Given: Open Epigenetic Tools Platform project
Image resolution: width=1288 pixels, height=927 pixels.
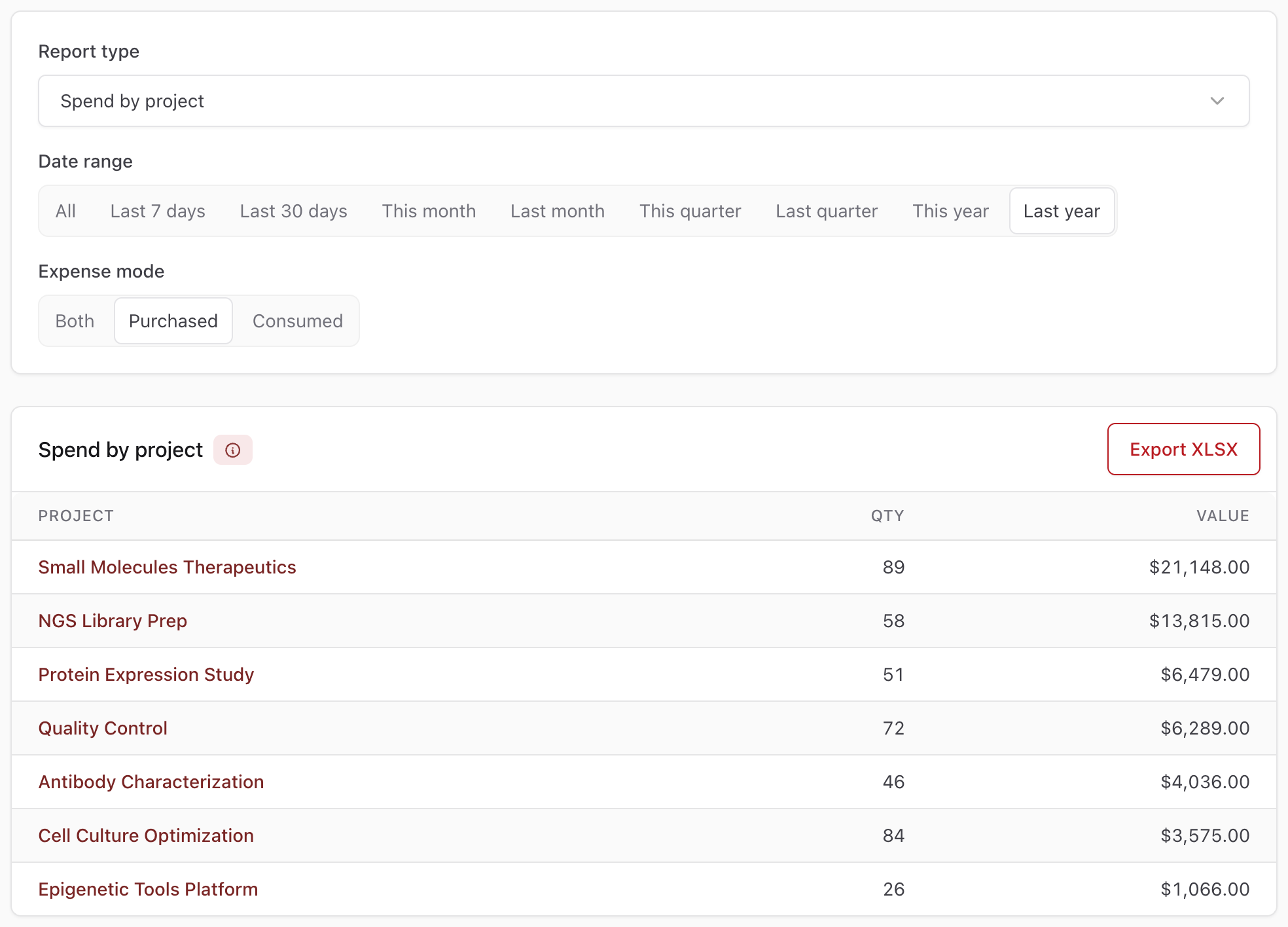Looking at the screenshot, I should click(148, 889).
